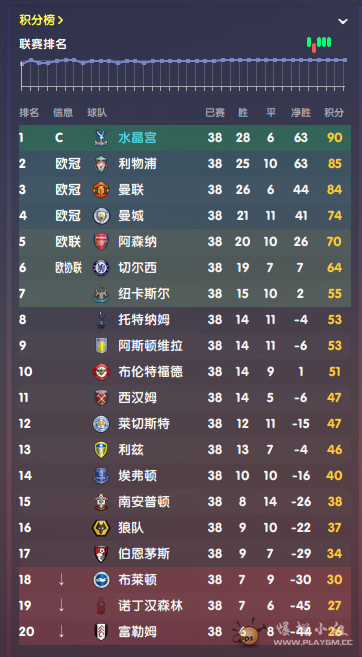Open the Arsenal crest icon
362x657 pixels.
pyautogui.click(x=101, y=242)
